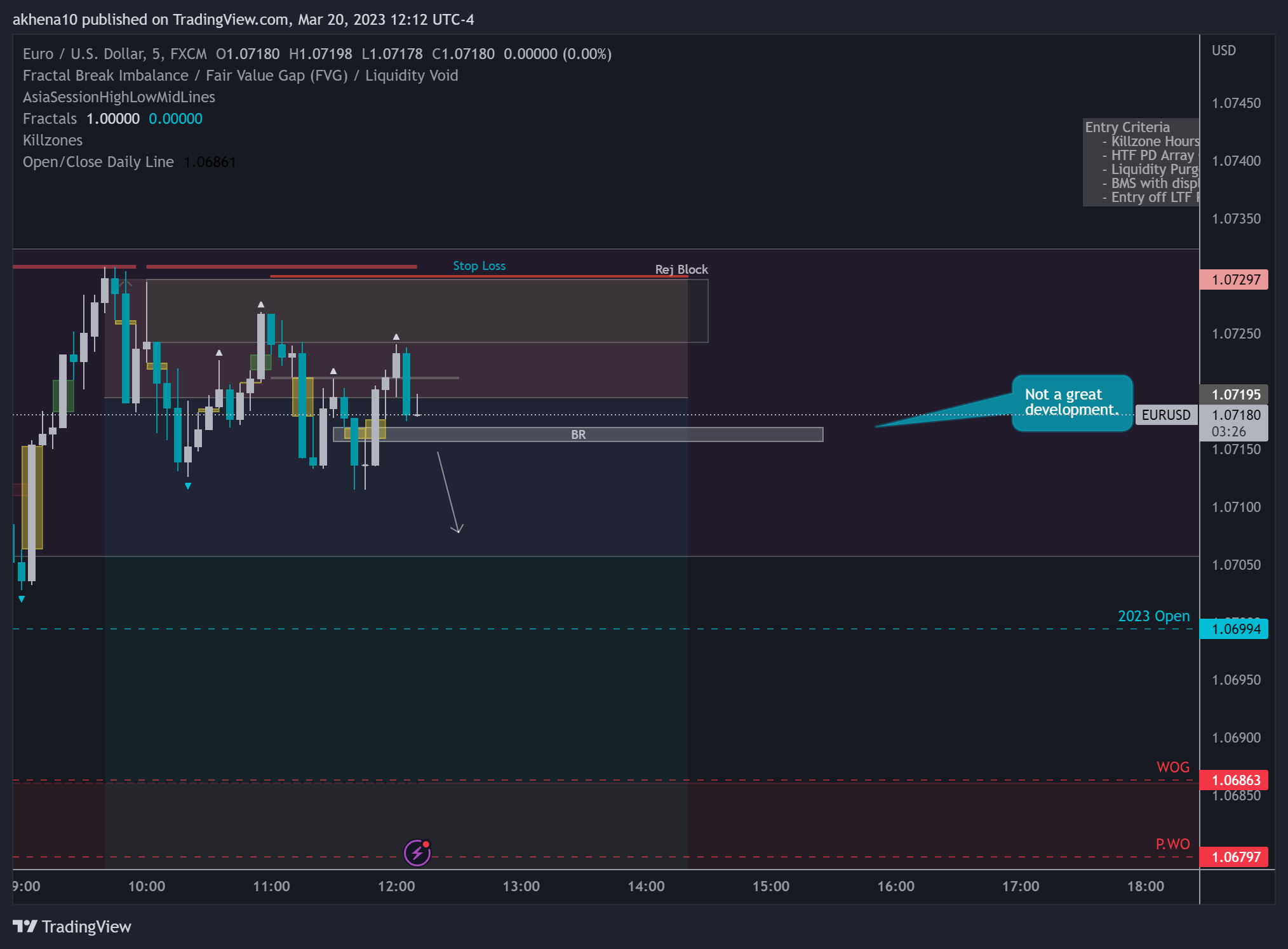Image resolution: width=1288 pixels, height=949 pixels.
Task: Click the 15:00 time axis label
Action: click(x=771, y=886)
